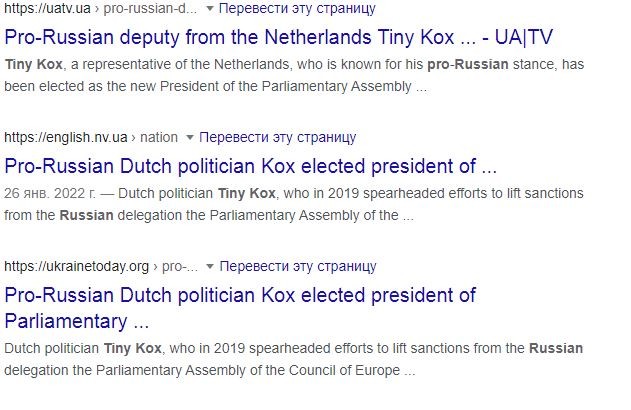Open the english.nv.ua Kox elected president title
This screenshot has height=410, width=631.
(x=250, y=166)
